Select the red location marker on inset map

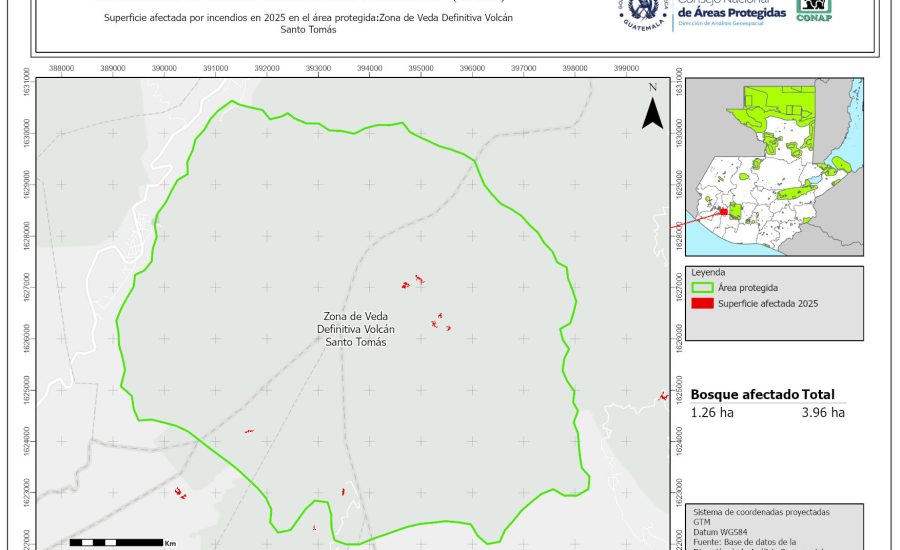723,211
